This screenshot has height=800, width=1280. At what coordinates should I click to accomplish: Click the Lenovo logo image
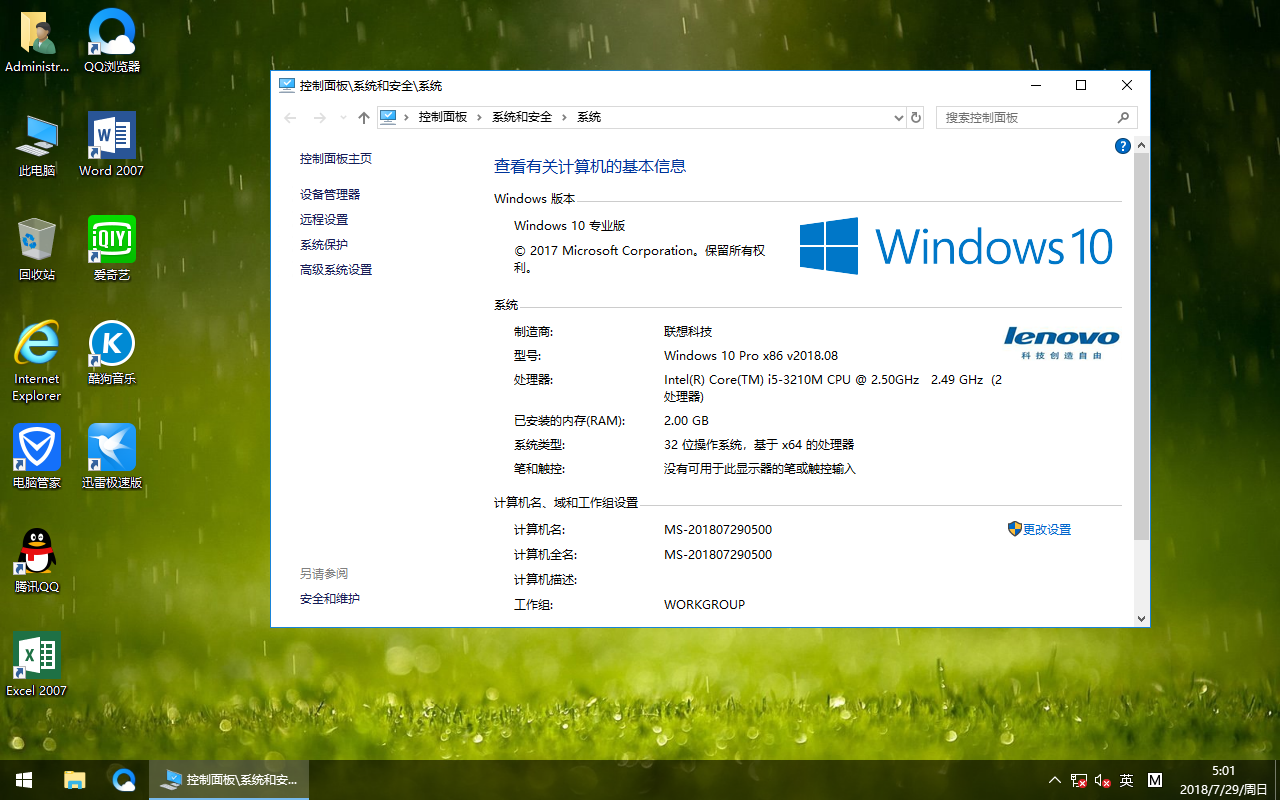(x=1061, y=342)
